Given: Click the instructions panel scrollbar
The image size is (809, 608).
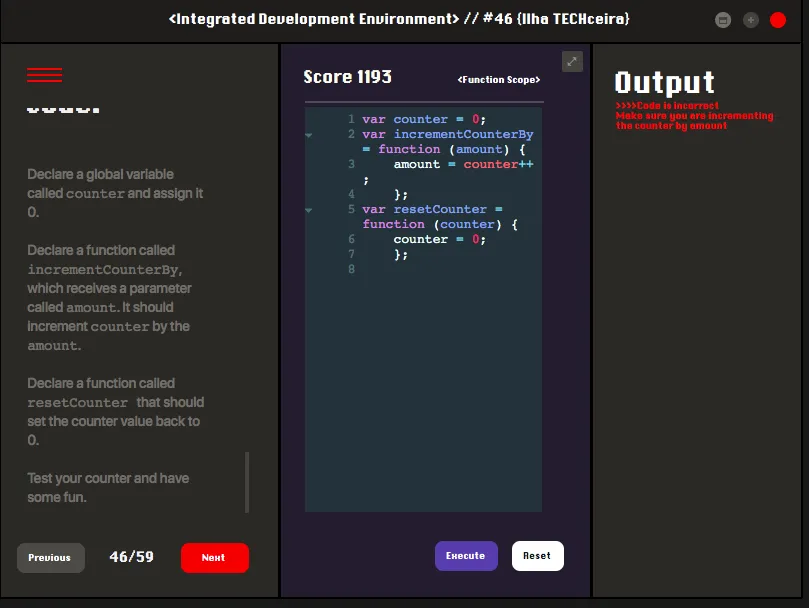Looking at the screenshot, I should click(247, 483).
